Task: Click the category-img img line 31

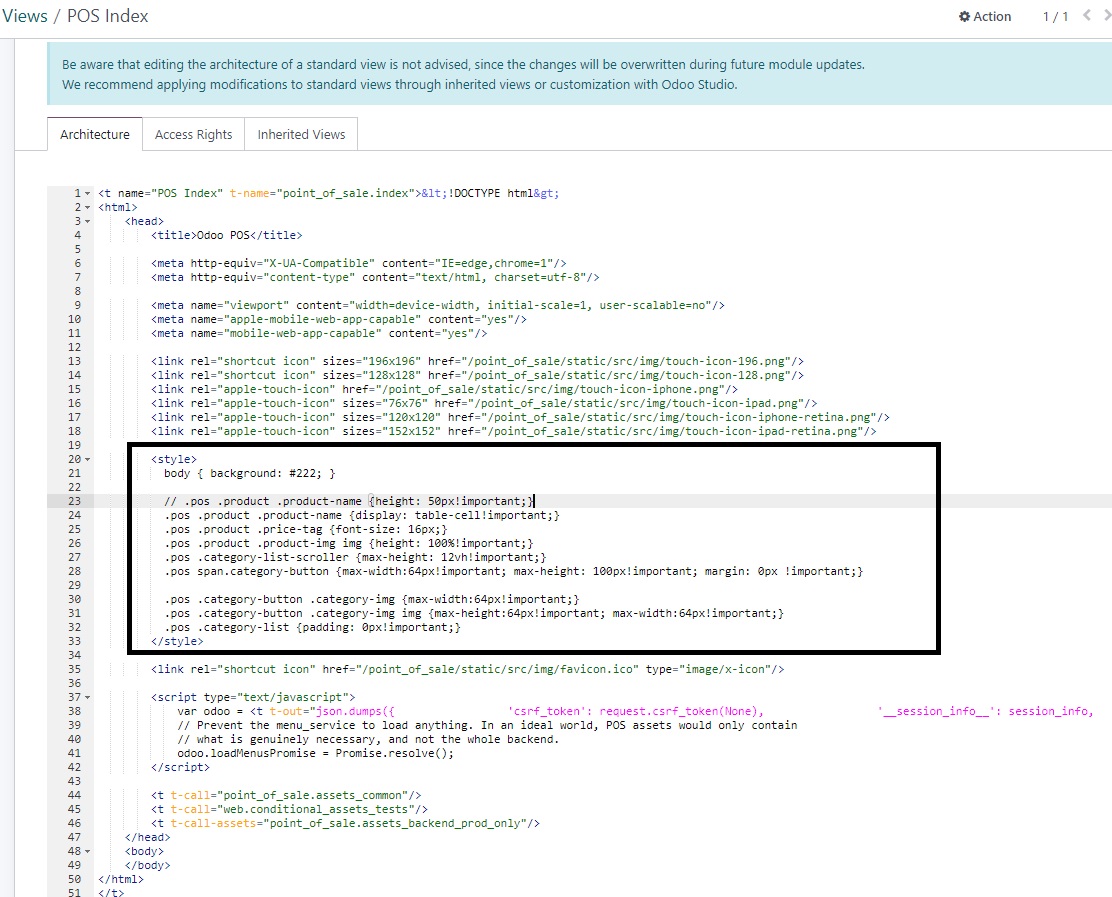Action: coord(474,613)
